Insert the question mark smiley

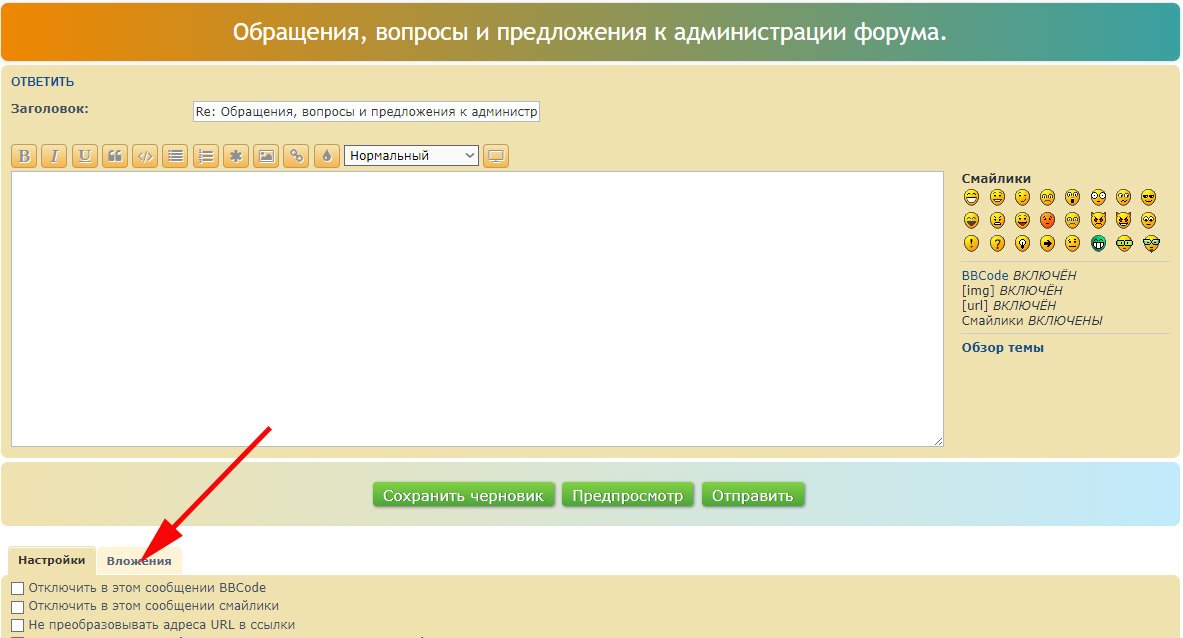997,243
